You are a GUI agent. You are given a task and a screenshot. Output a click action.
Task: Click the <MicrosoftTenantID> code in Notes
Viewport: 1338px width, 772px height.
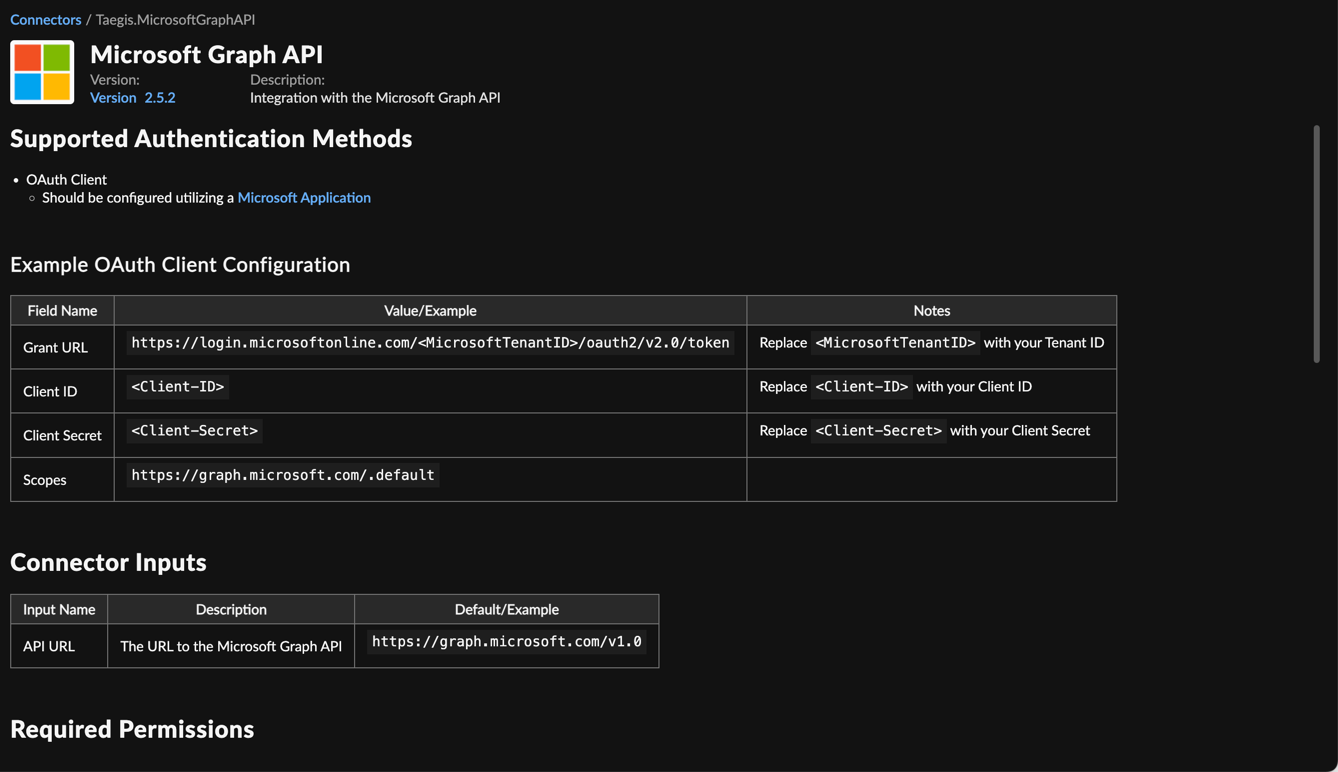coord(895,342)
